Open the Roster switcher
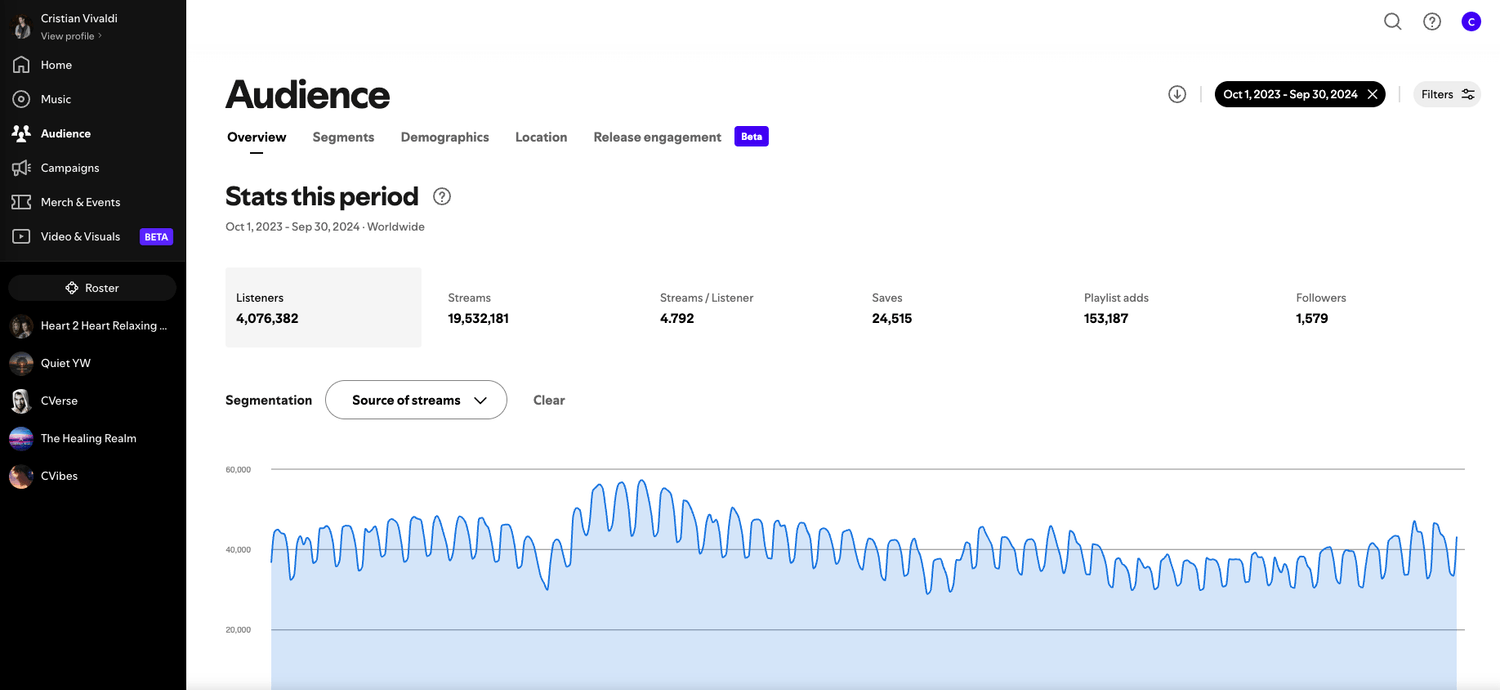1500x690 pixels. click(92, 288)
